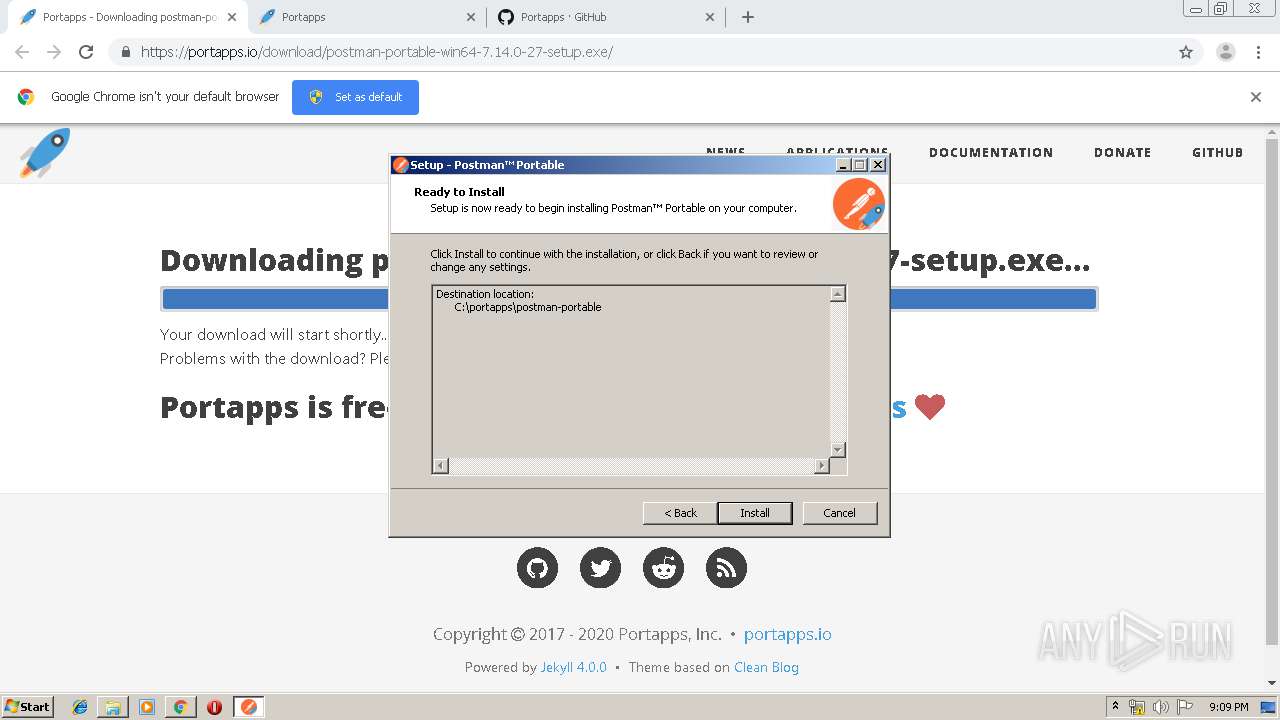Click the Postman logo in setup header
The height and width of the screenshot is (720, 1280).
(859, 204)
